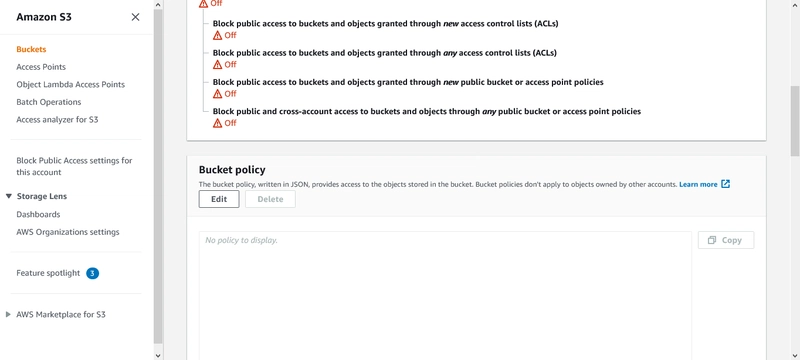Open Buckets in the navigation
Viewport: 800px width, 360px height.
tap(31, 49)
